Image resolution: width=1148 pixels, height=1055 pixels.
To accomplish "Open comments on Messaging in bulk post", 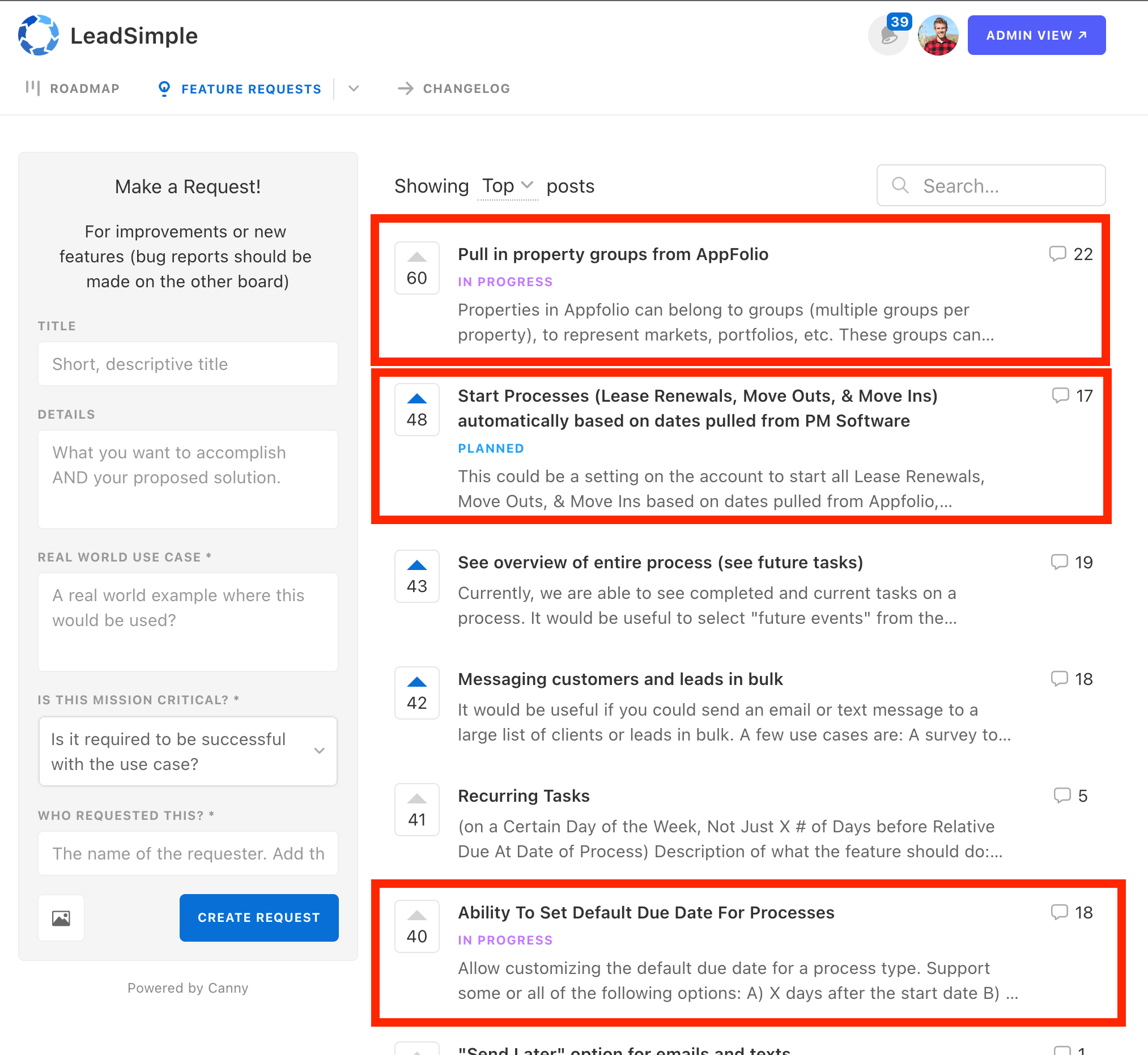I will [x=1071, y=679].
